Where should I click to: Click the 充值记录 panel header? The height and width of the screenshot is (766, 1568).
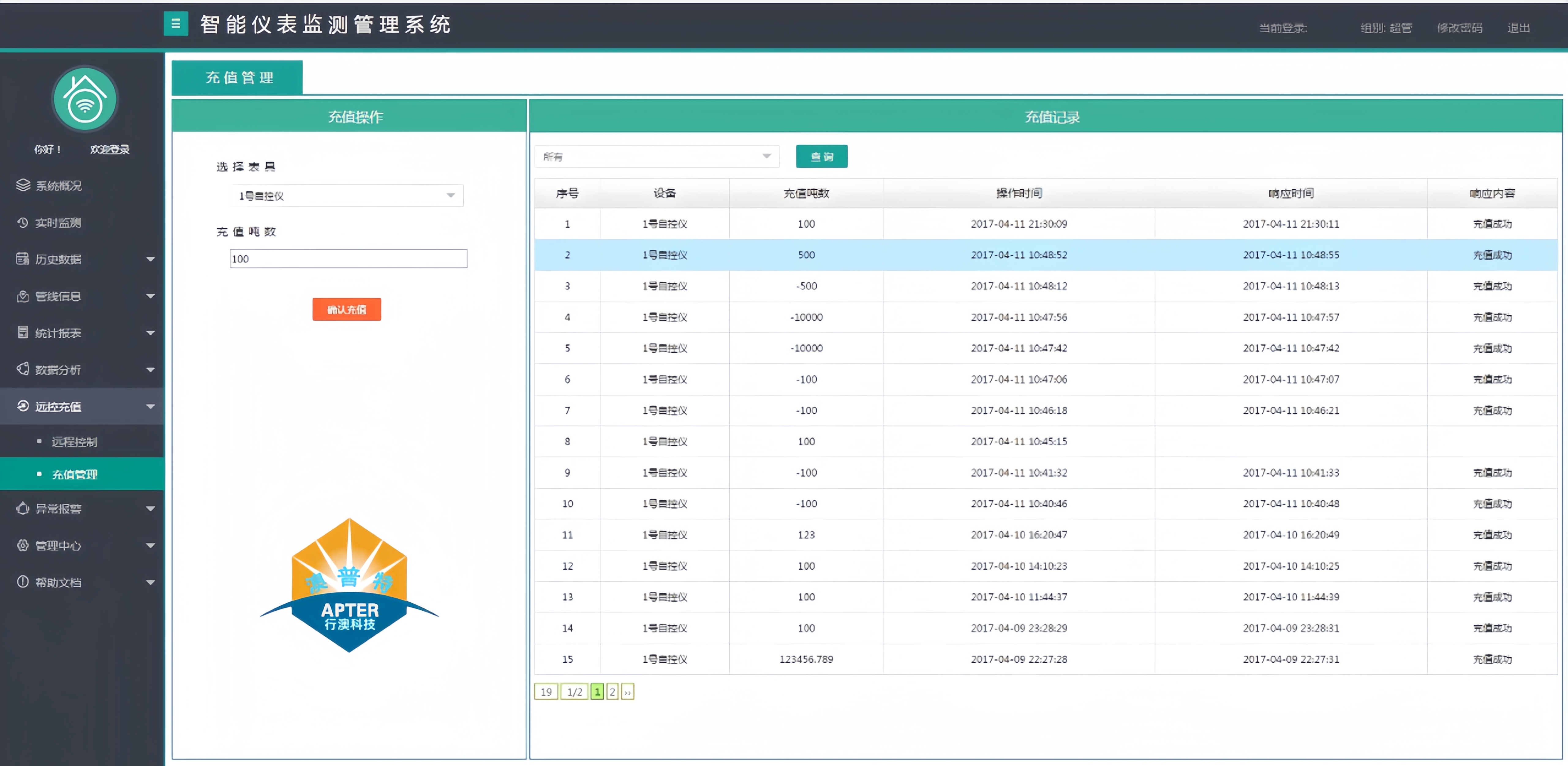[1046, 116]
